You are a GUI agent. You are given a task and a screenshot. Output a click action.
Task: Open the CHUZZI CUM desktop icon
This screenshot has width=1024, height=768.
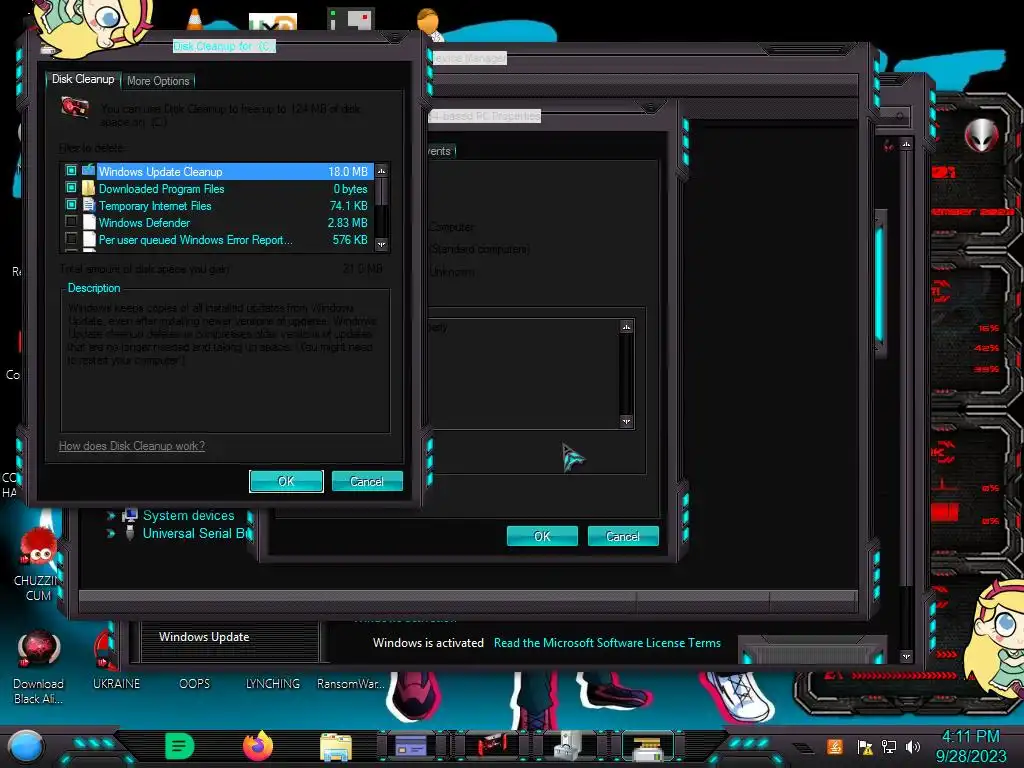point(38,564)
